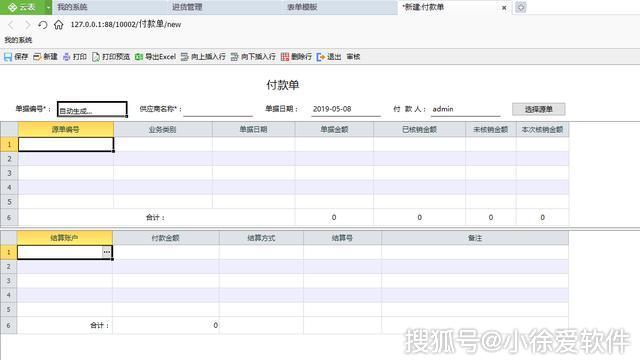The image size is (640, 360).
Task: Go back with browser back arrow
Action: point(11,25)
